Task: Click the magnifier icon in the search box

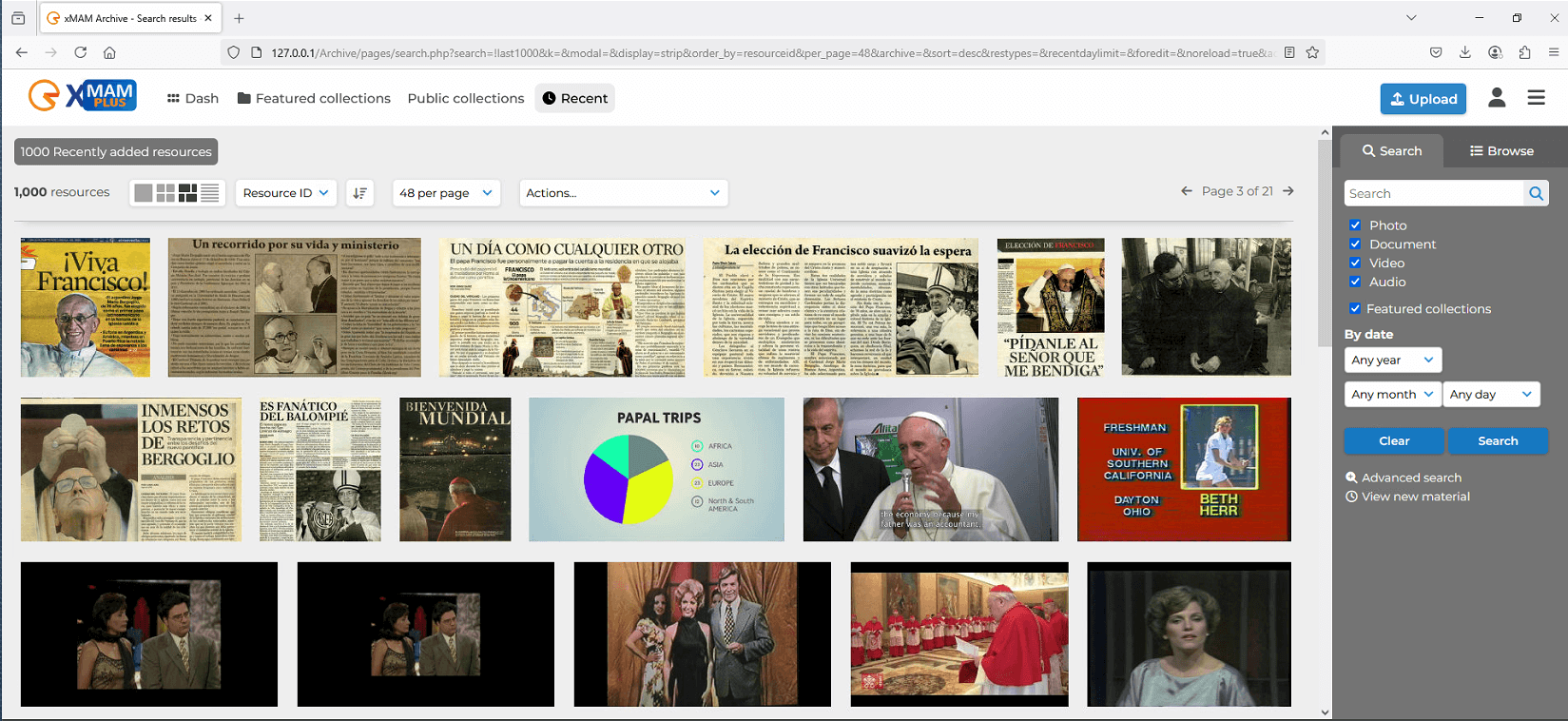Action: click(x=1536, y=193)
